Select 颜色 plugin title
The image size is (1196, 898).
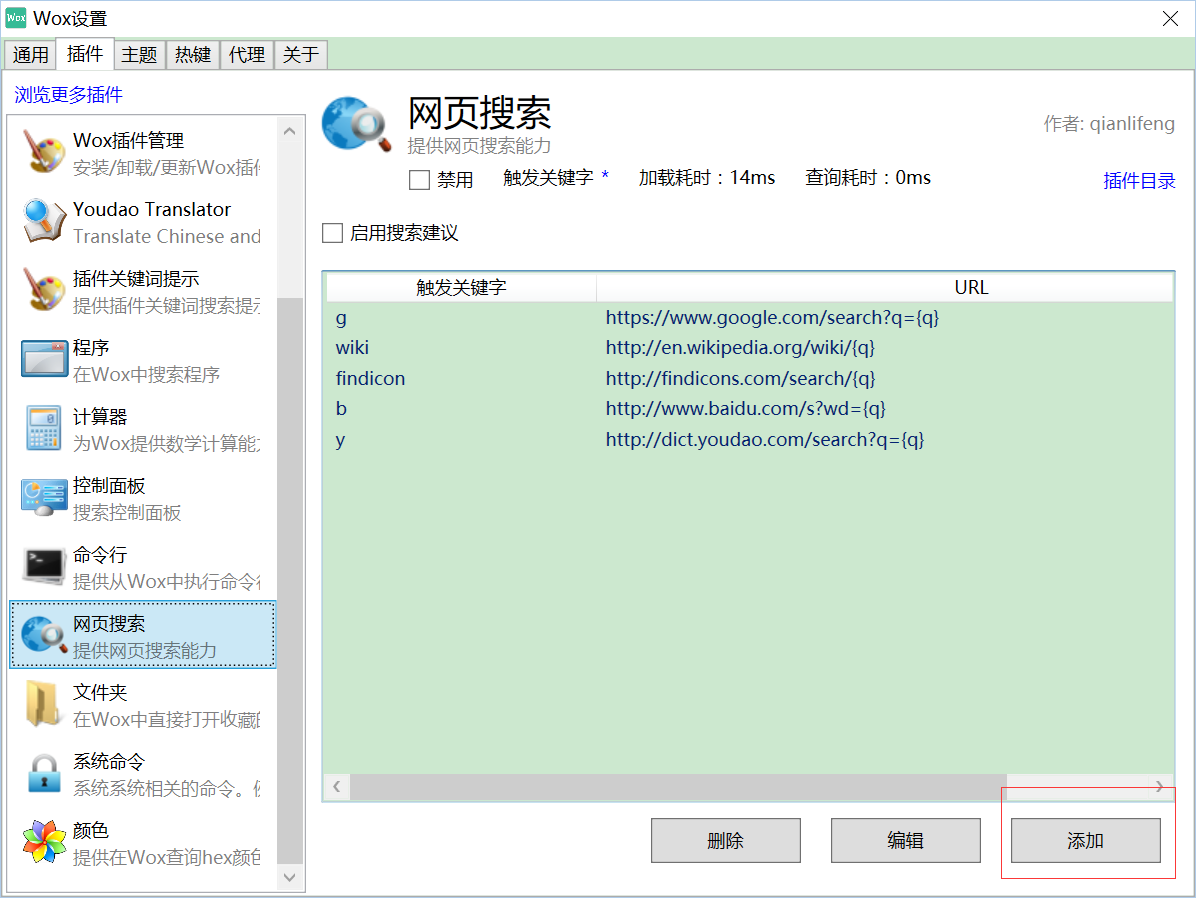(x=91, y=831)
